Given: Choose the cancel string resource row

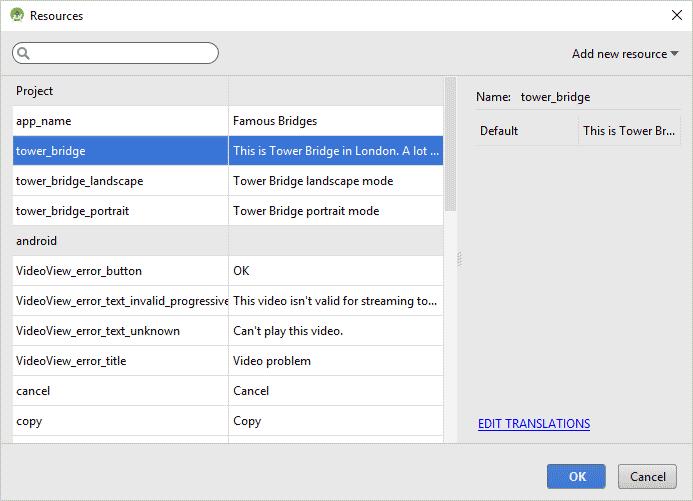Looking at the screenshot, I should coord(120,391).
